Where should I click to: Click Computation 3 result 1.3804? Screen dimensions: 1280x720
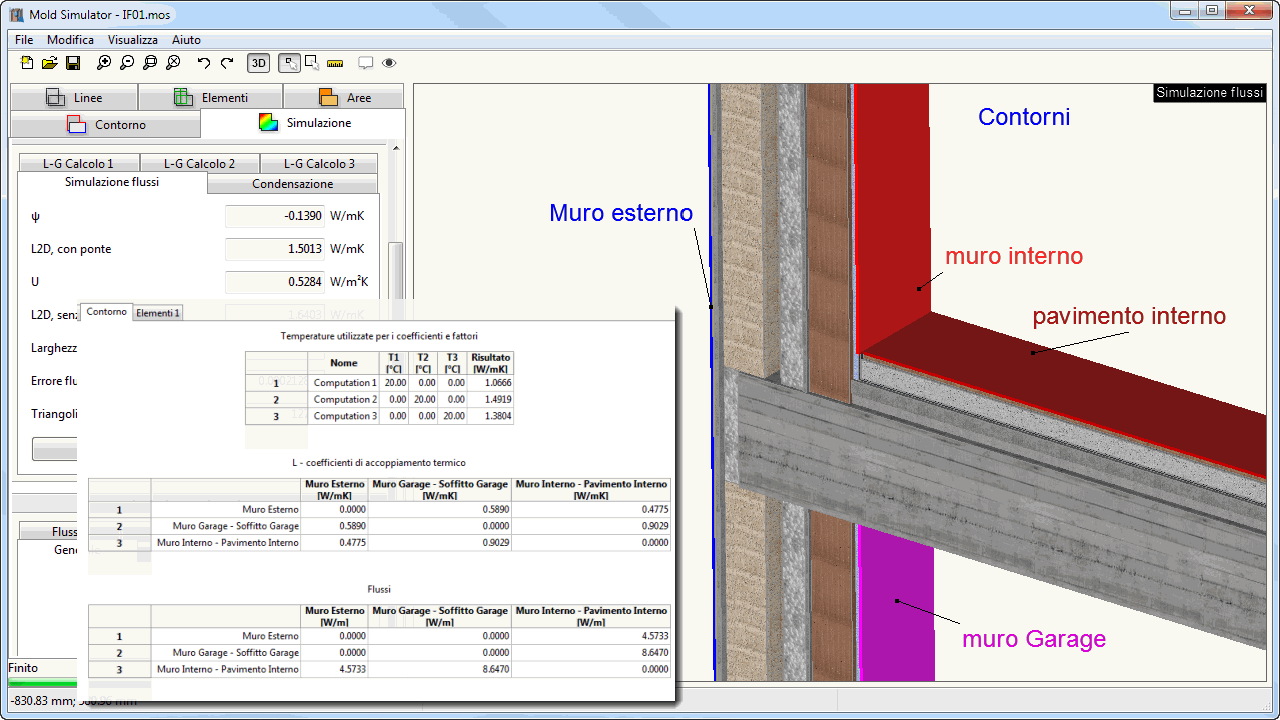click(x=490, y=416)
